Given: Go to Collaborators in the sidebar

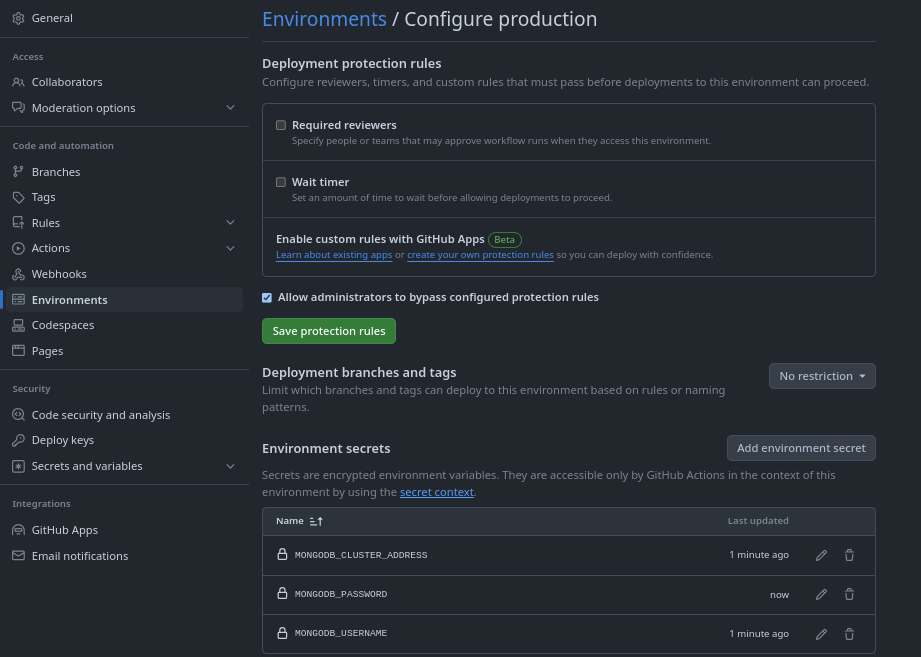Looking at the screenshot, I should (67, 82).
